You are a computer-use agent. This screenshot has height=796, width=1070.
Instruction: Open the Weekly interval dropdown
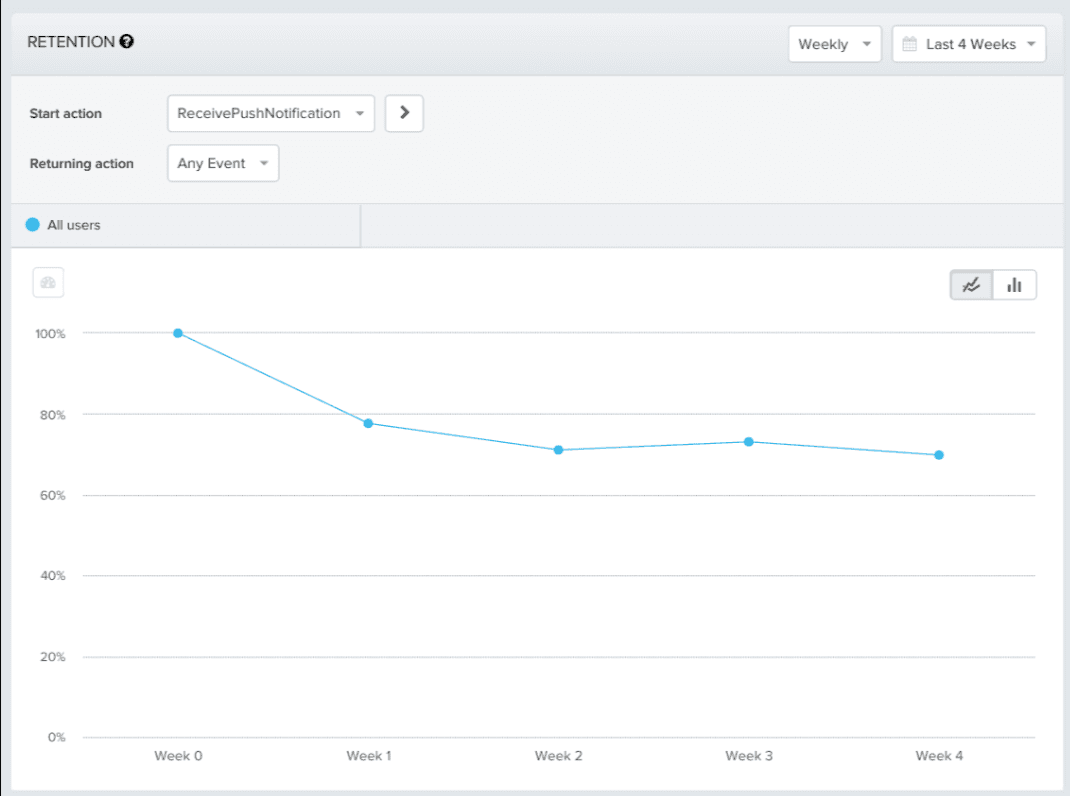(834, 44)
